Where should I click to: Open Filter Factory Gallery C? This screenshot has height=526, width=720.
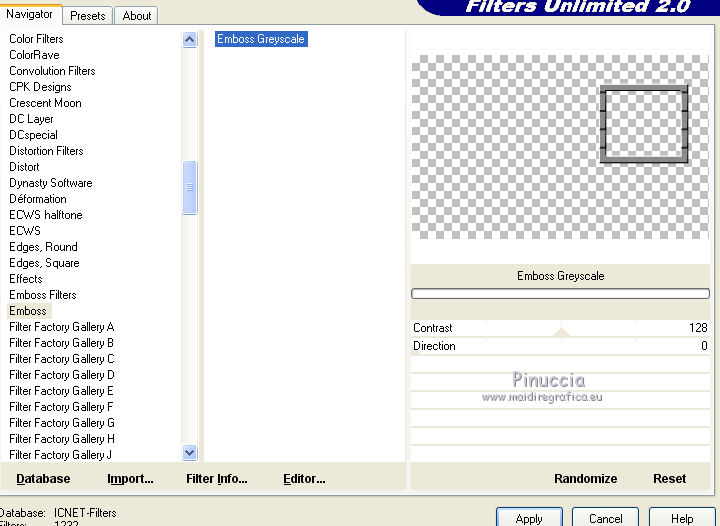pyautogui.click(x=62, y=359)
